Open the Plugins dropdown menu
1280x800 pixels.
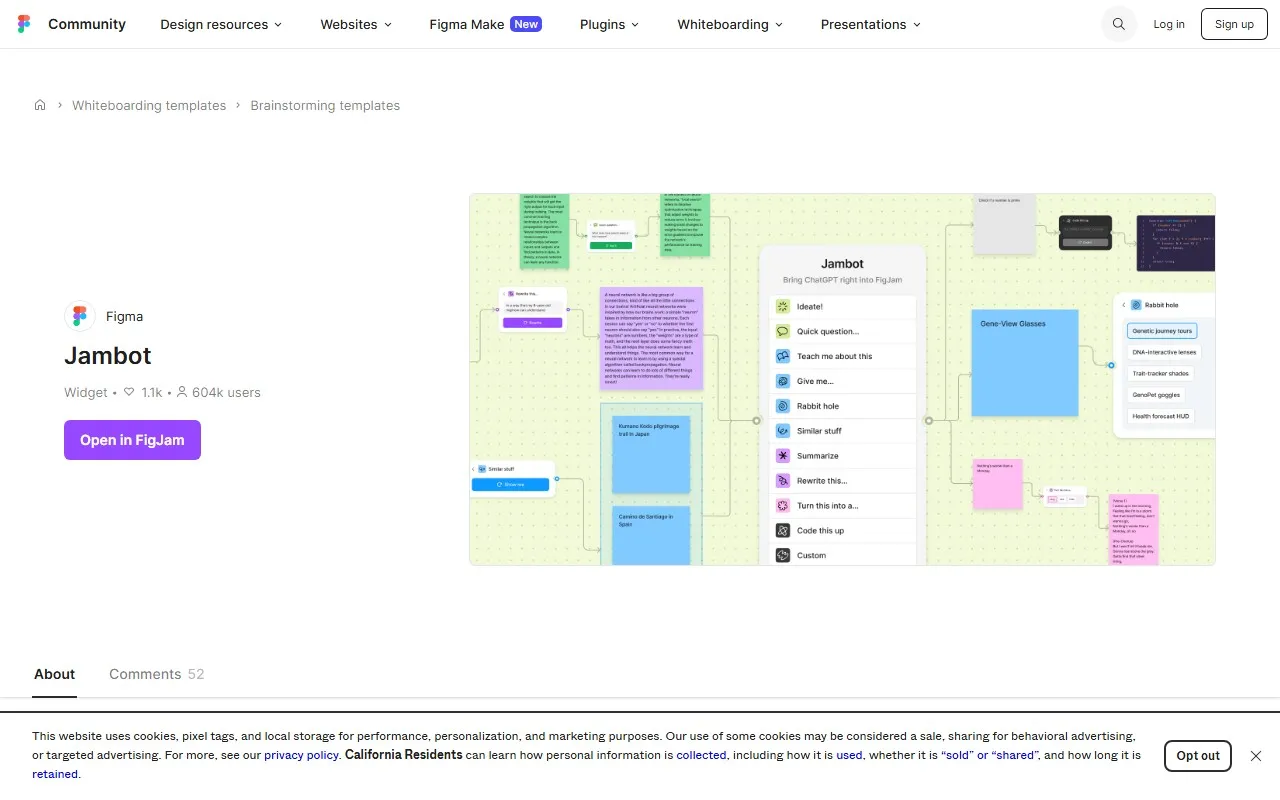click(x=609, y=24)
